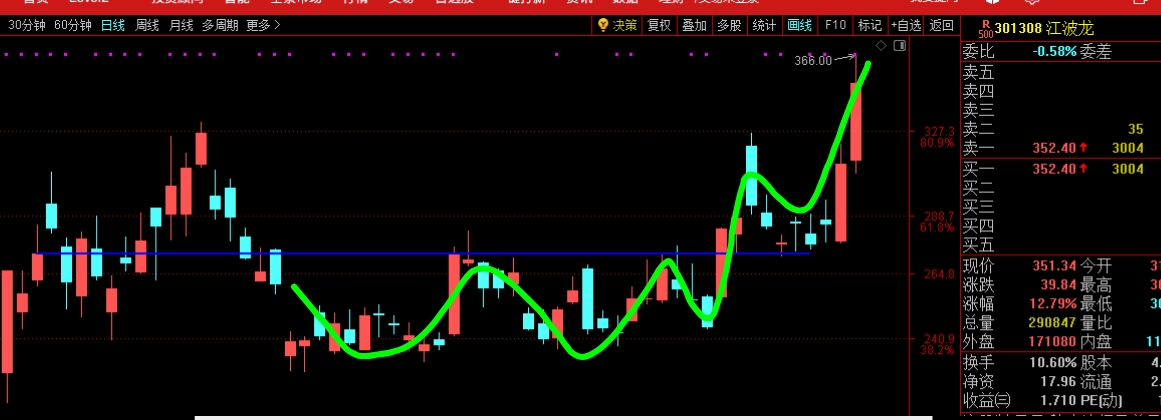
Task: Enable 叠加 overlay mode
Action: (694, 25)
